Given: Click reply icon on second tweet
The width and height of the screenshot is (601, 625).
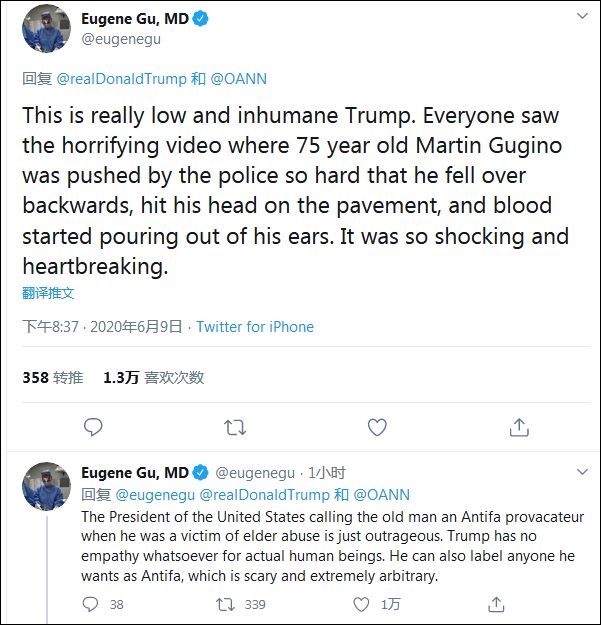Looking at the screenshot, I should (91, 604).
